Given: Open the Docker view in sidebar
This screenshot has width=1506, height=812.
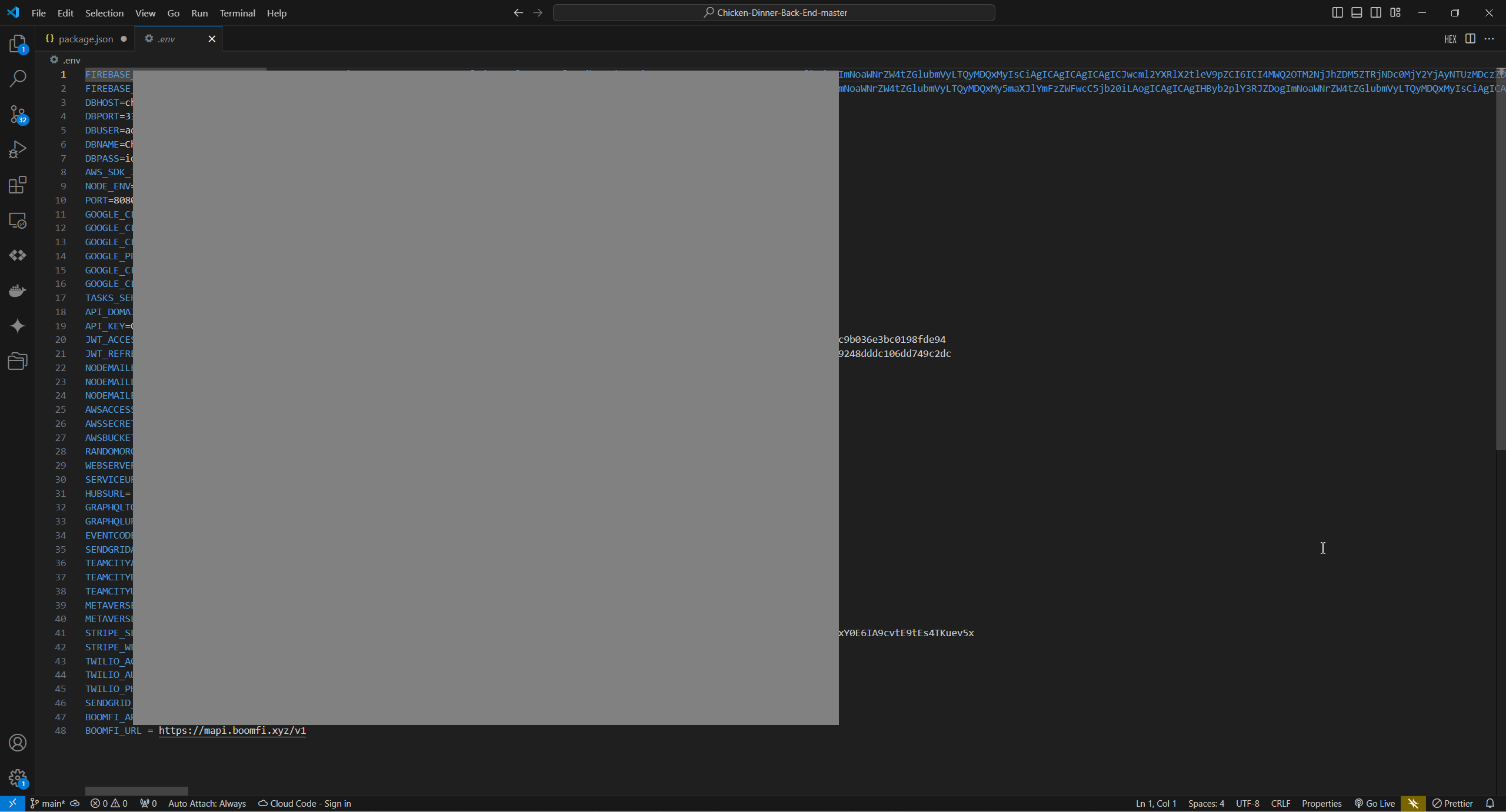Looking at the screenshot, I should pyautogui.click(x=18, y=290).
